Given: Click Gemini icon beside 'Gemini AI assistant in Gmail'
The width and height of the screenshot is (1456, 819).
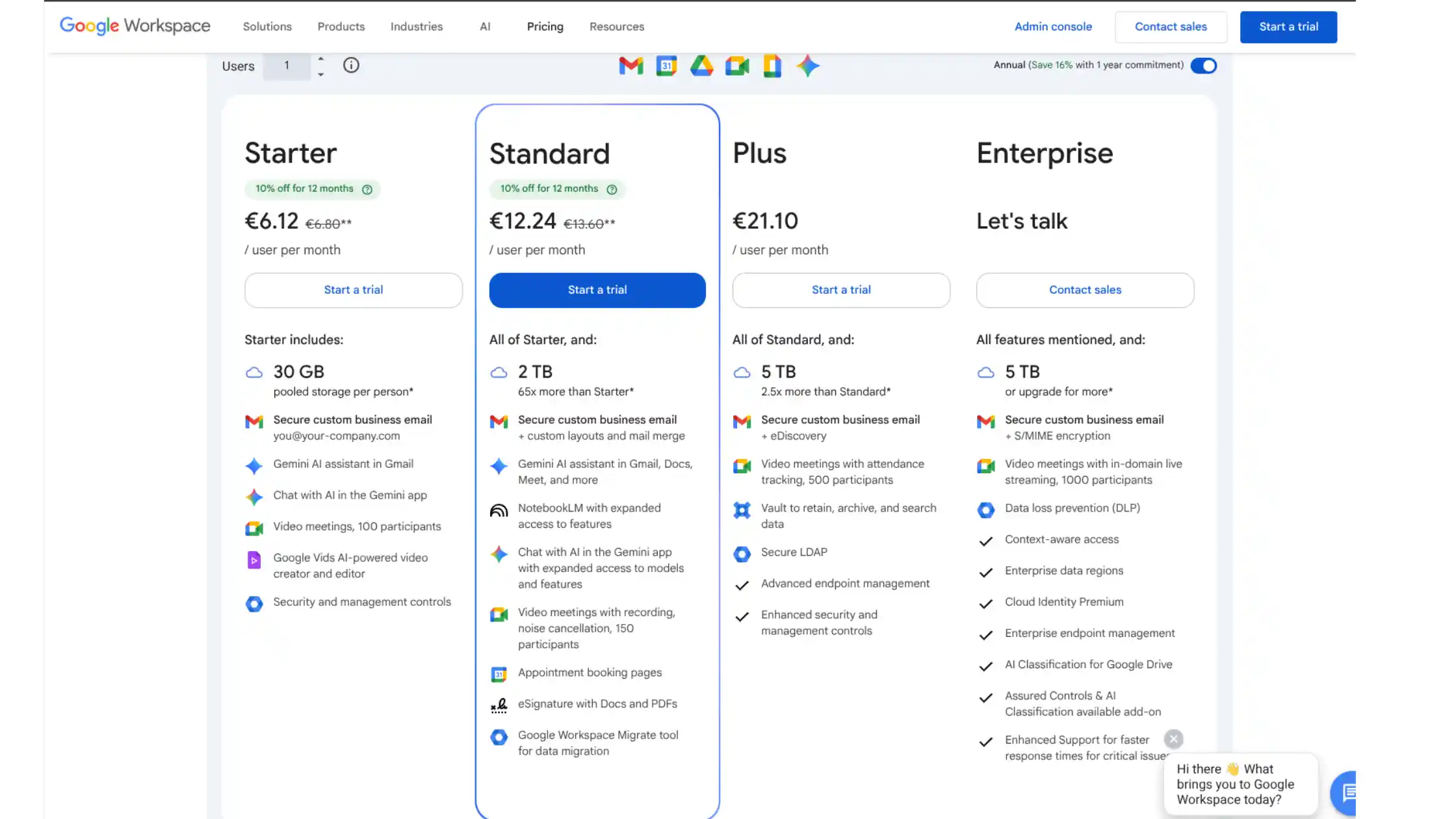Looking at the screenshot, I should [254, 466].
